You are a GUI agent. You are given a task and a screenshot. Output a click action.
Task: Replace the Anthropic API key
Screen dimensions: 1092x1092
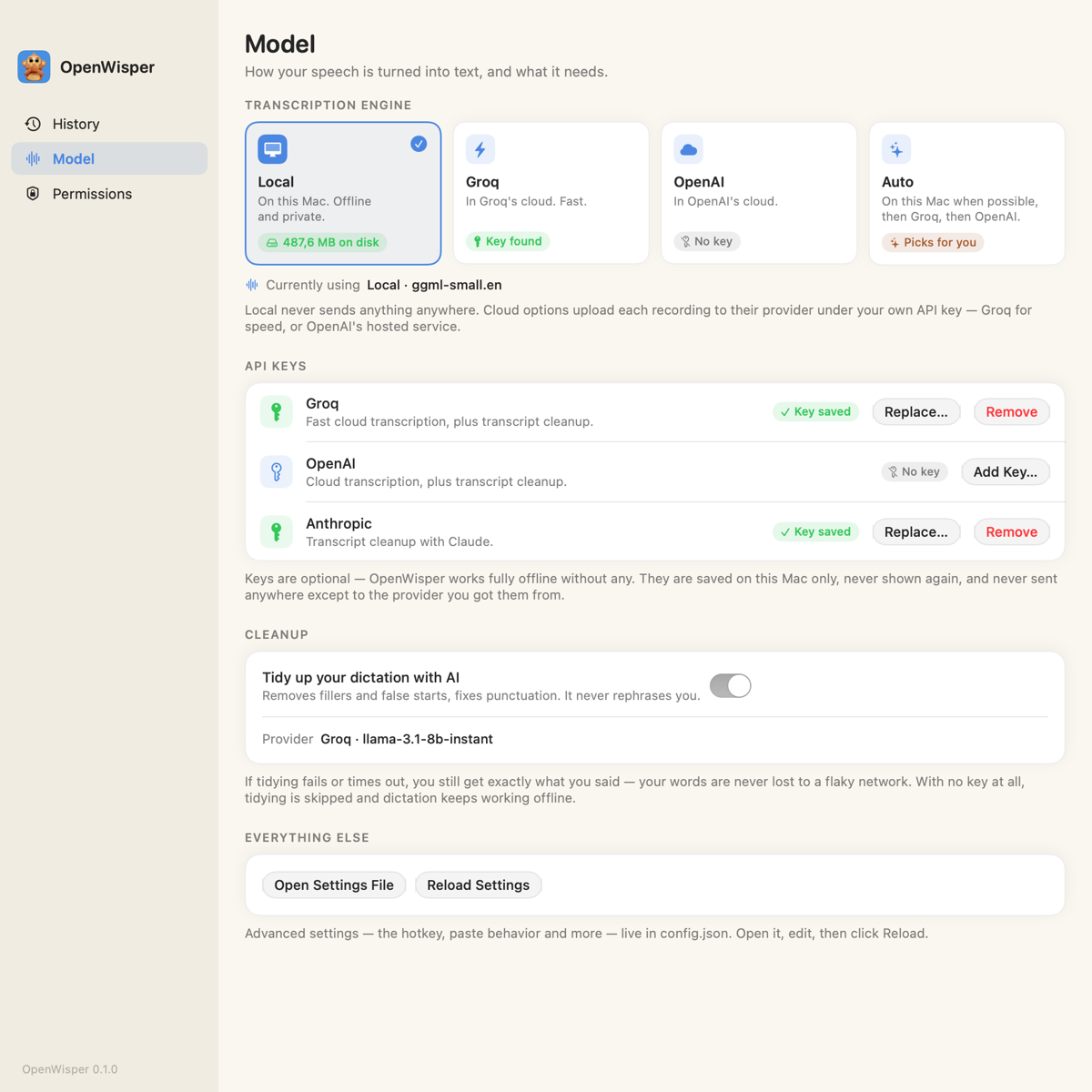tap(916, 532)
